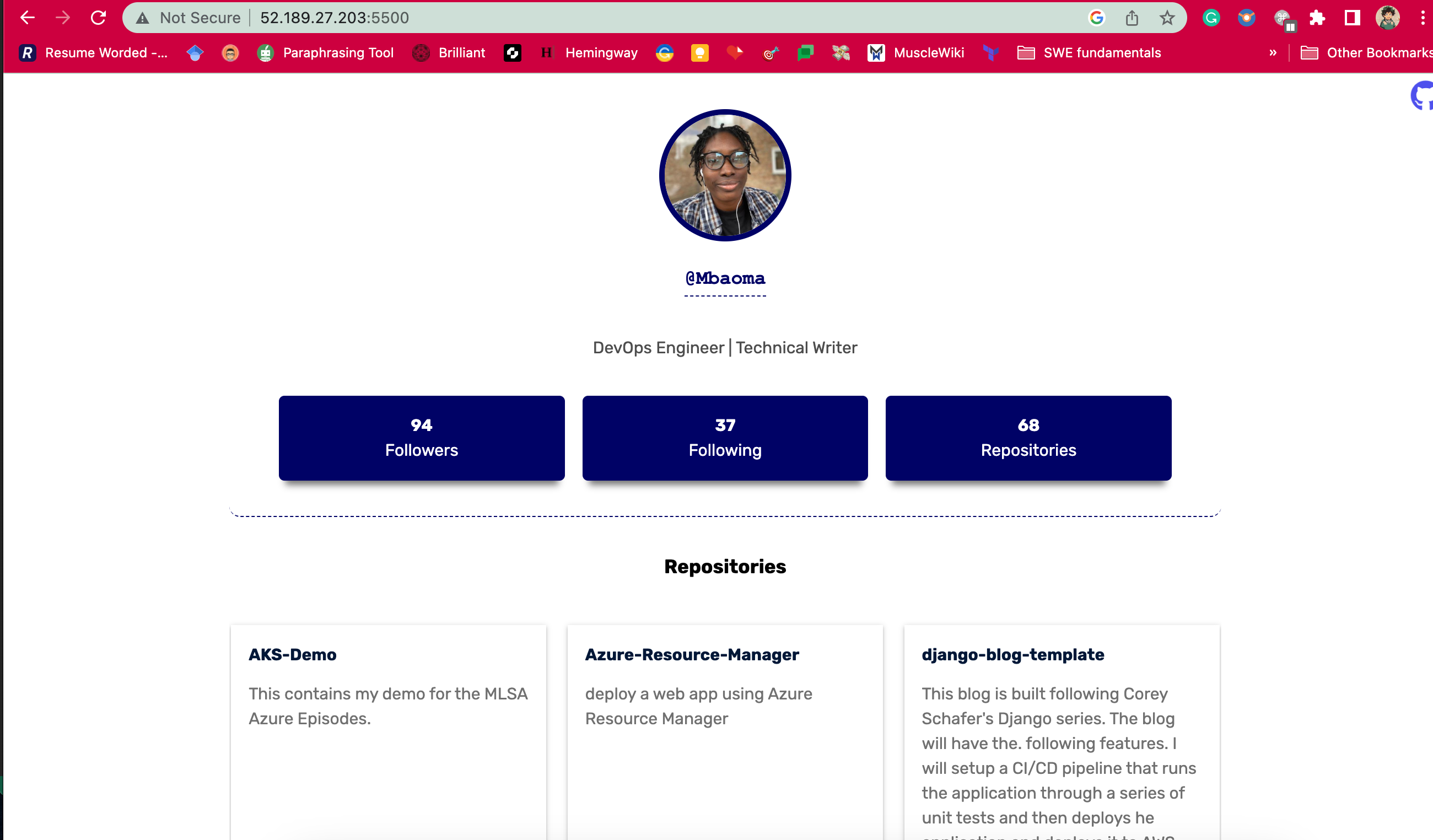The height and width of the screenshot is (840, 1433).
Task: Bookmark this page using the star icon
Action: 1167,18
